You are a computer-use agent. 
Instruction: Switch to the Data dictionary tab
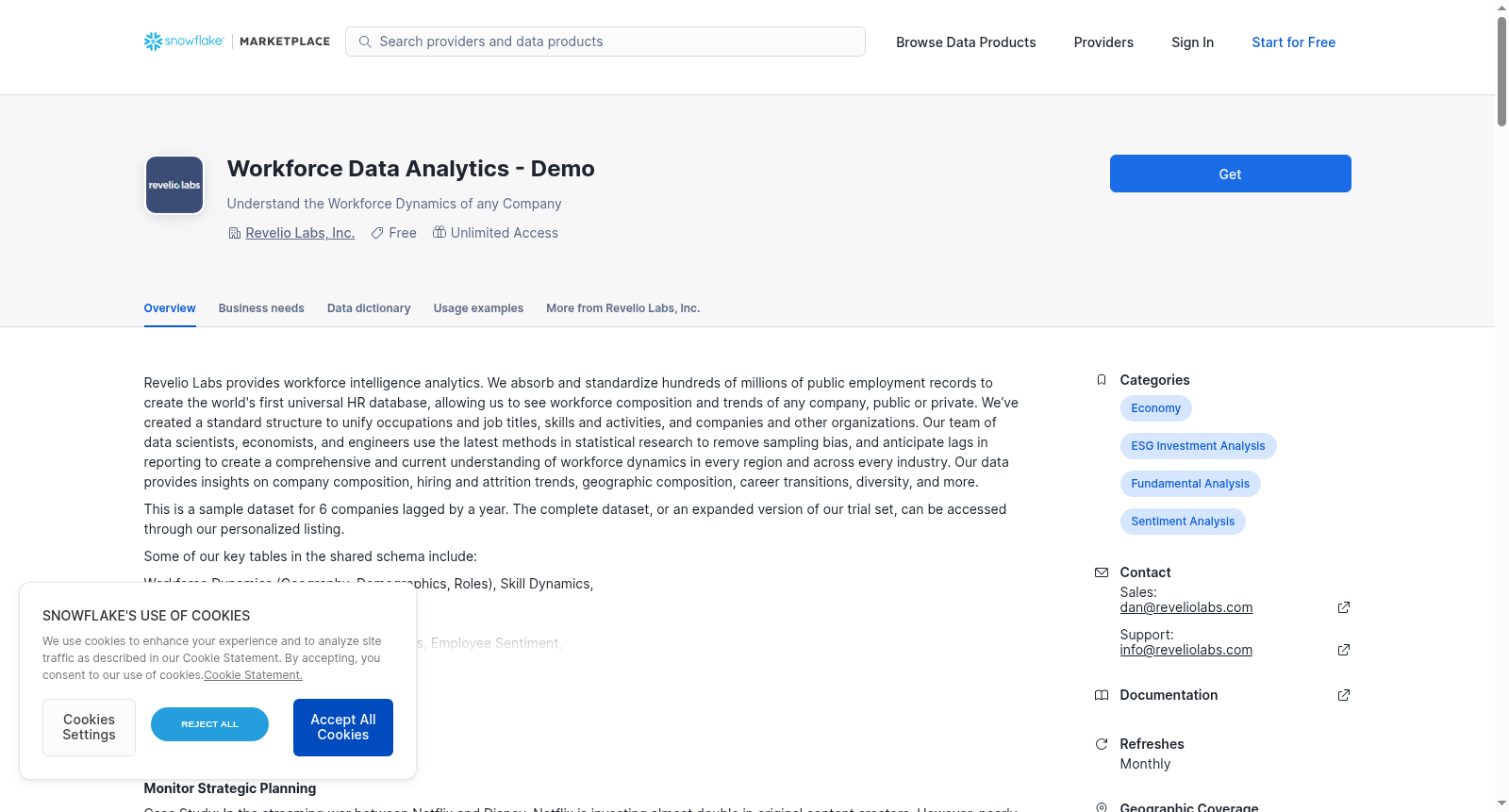pyautogui.click(x=369, y=308)
